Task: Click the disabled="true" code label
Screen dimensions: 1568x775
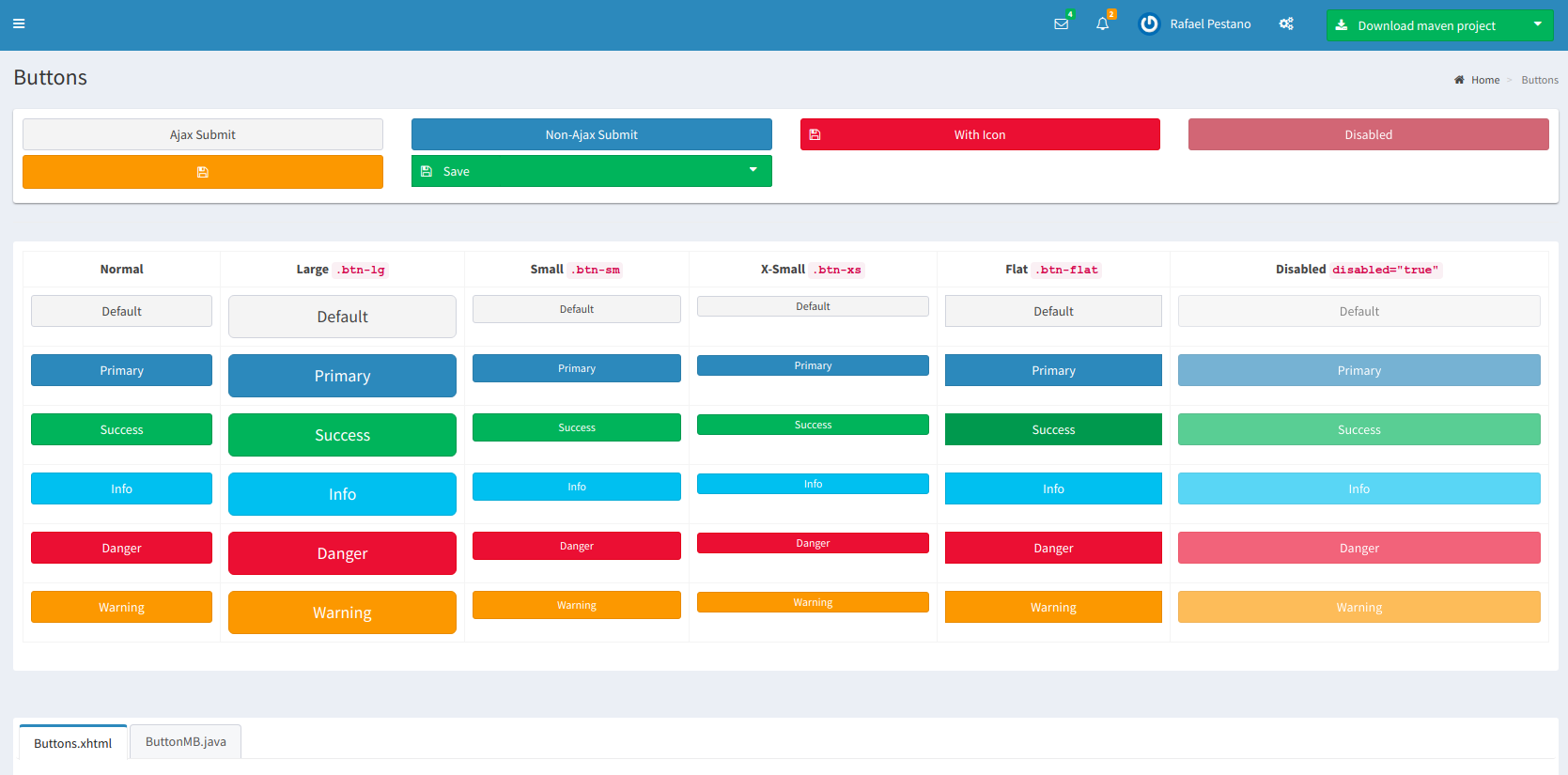Action: 1386,270
